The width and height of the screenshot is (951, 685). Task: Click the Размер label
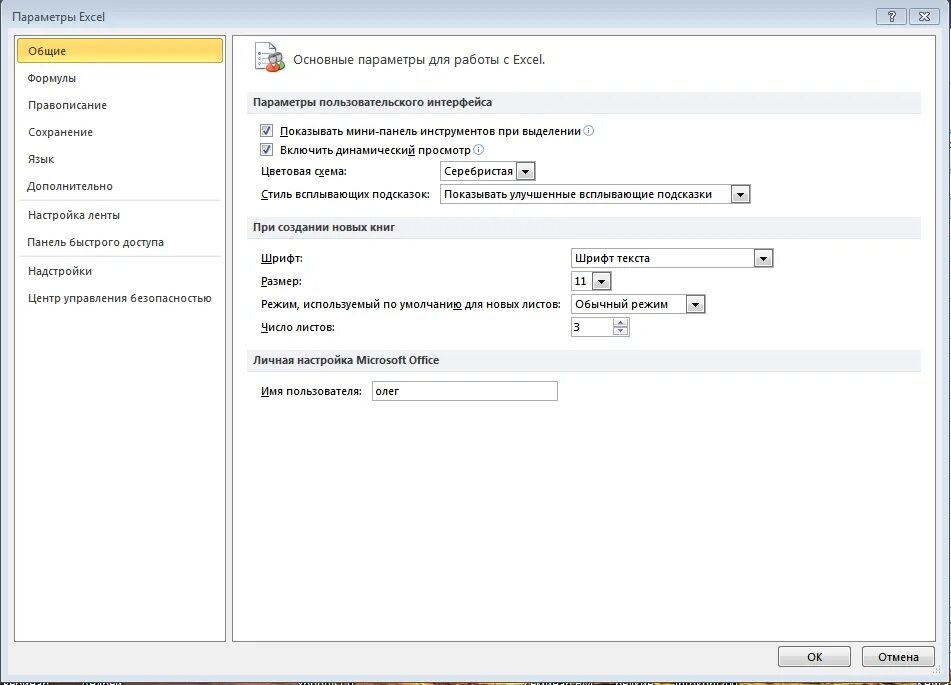point(281,281)
